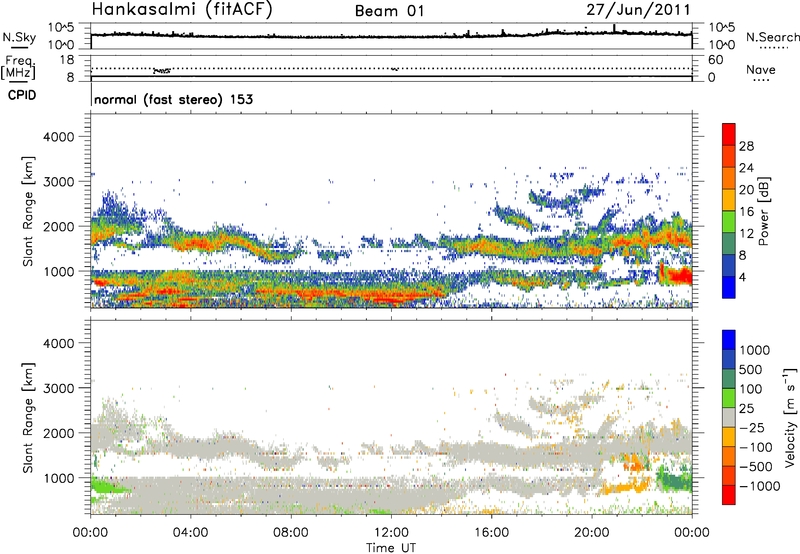Click the 'Power [dB]' colorbar title

(763, 211)
